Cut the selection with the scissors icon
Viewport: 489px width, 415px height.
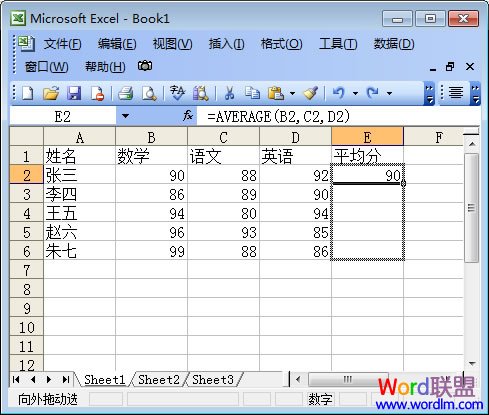(x=229, y=93)
